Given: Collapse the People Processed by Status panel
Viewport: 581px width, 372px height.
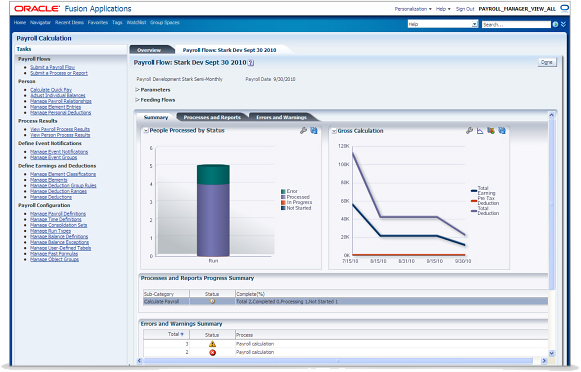Looking at the screenshot, I should 146,131.
